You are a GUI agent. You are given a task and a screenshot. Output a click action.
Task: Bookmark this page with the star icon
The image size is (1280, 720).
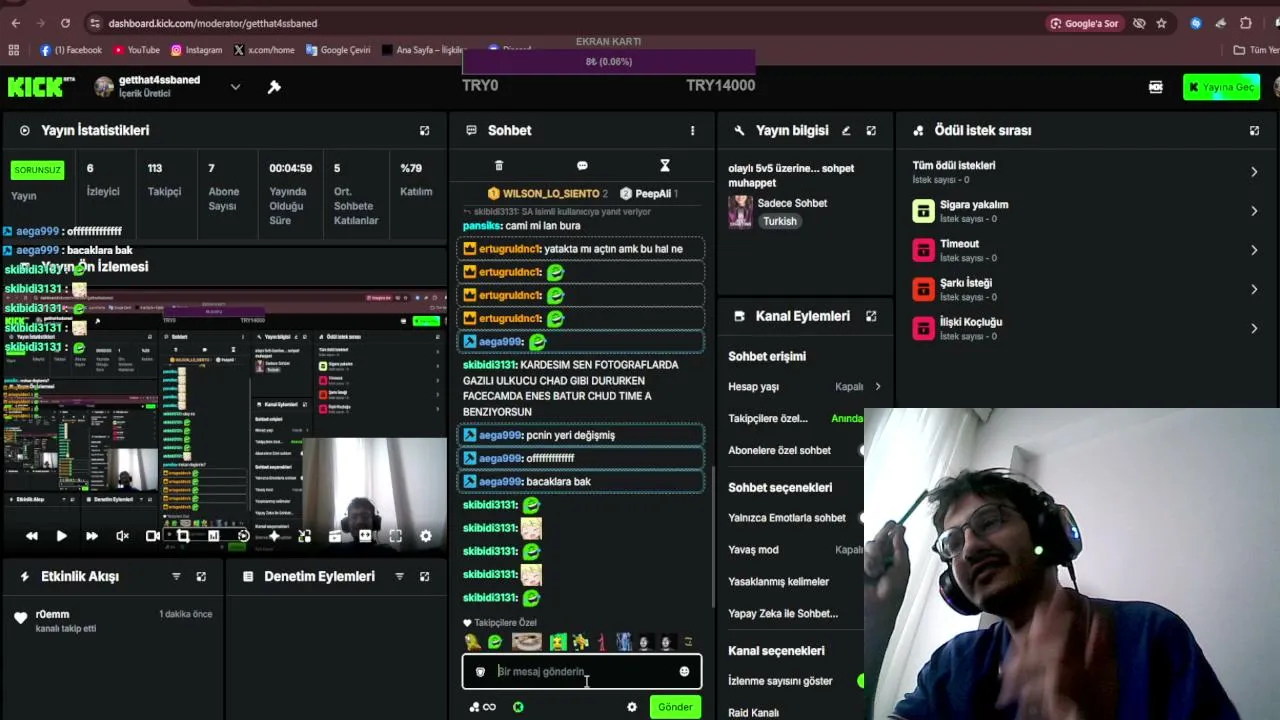pyautogui.click(x=1161, y=23)
